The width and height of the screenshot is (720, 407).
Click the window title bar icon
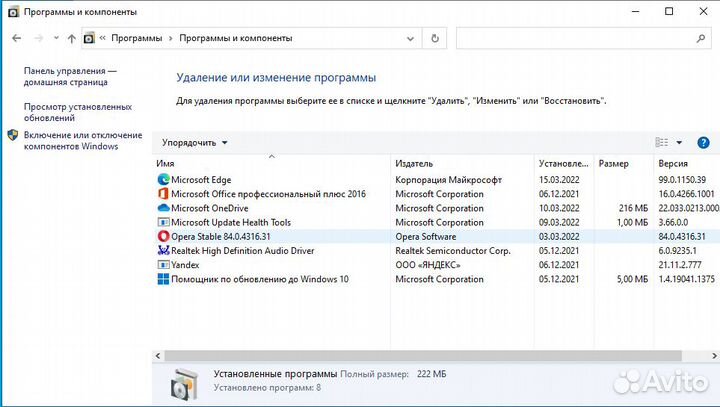(14, 12)
